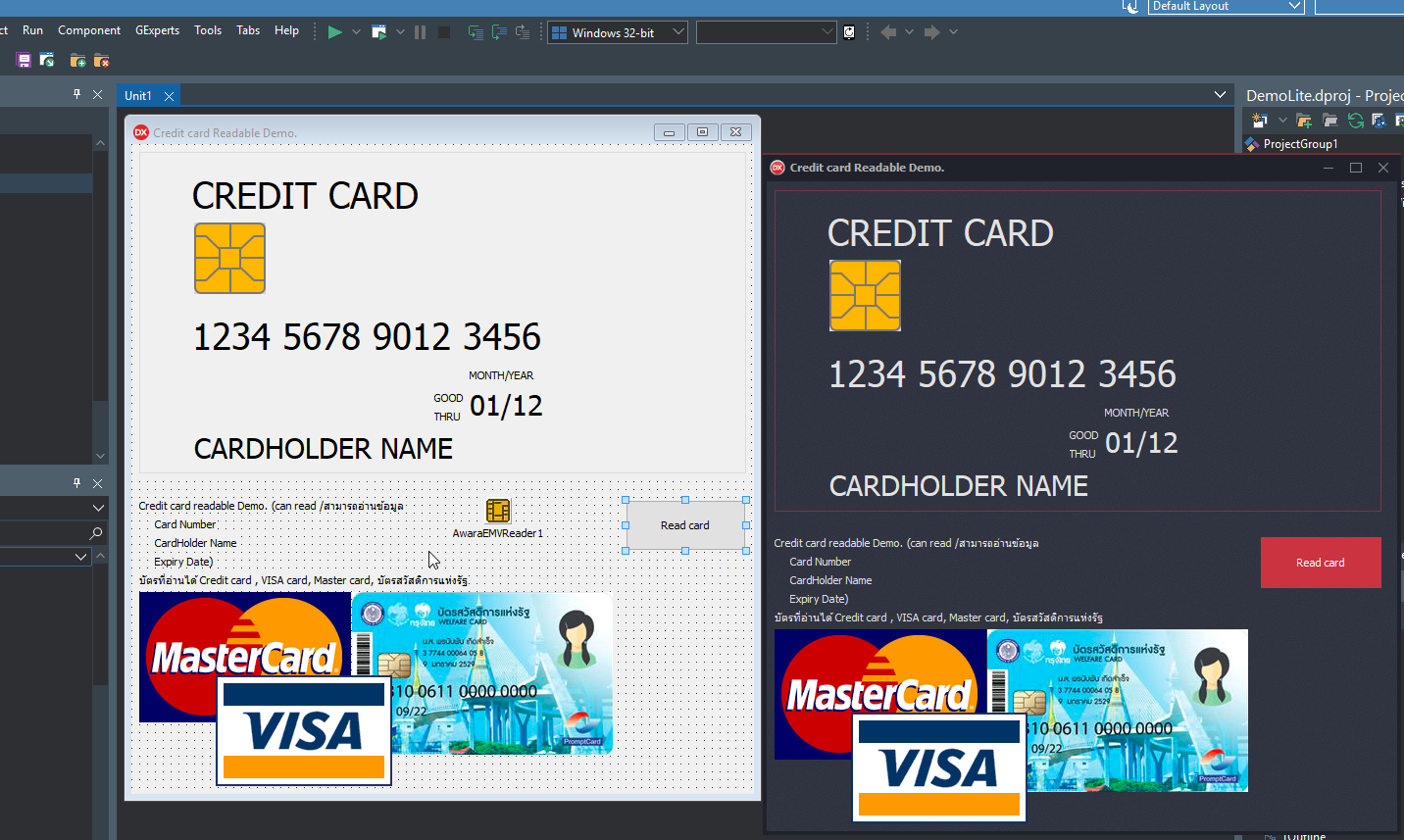Screen dimensions: 1404x840
Task: Click the Save All disk icon
Action: [22, 60]
